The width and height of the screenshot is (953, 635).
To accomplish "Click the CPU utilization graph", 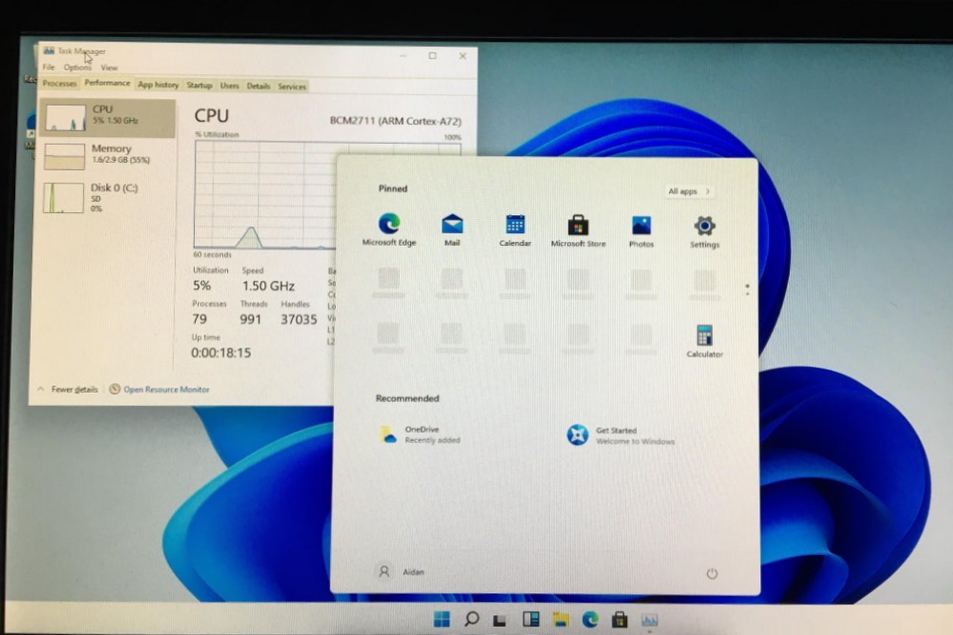I will pyautogui.click(x=266, y=195).
